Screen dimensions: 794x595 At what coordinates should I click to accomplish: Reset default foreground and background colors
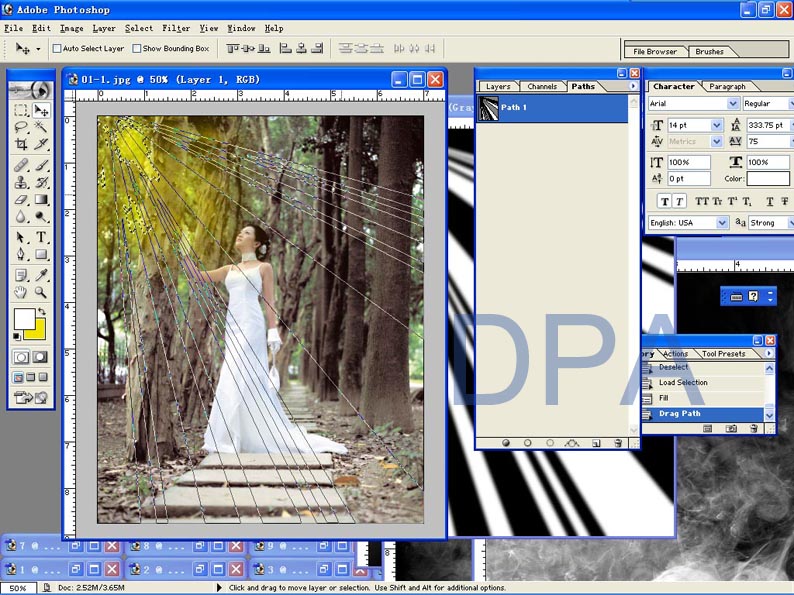[17, 336]
